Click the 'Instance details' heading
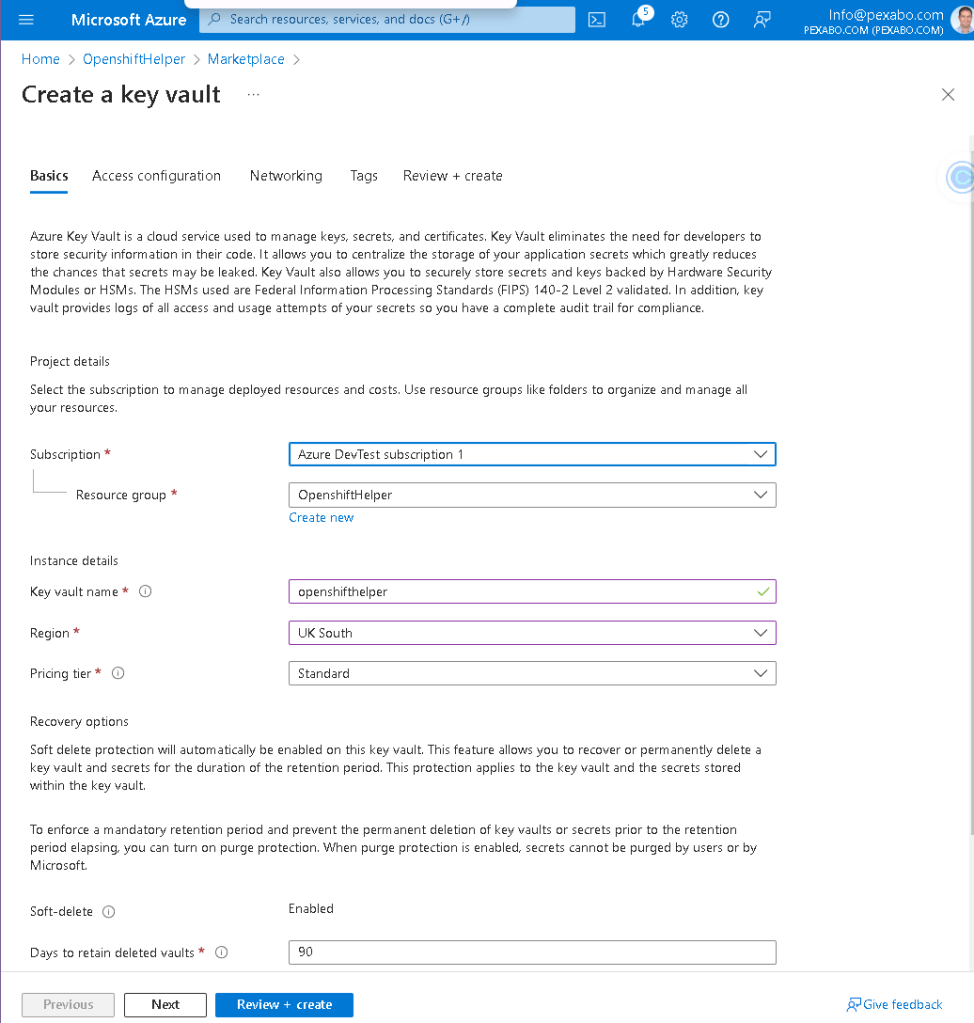The height and width of the screenshot is (1023, 974). point(74,560)
